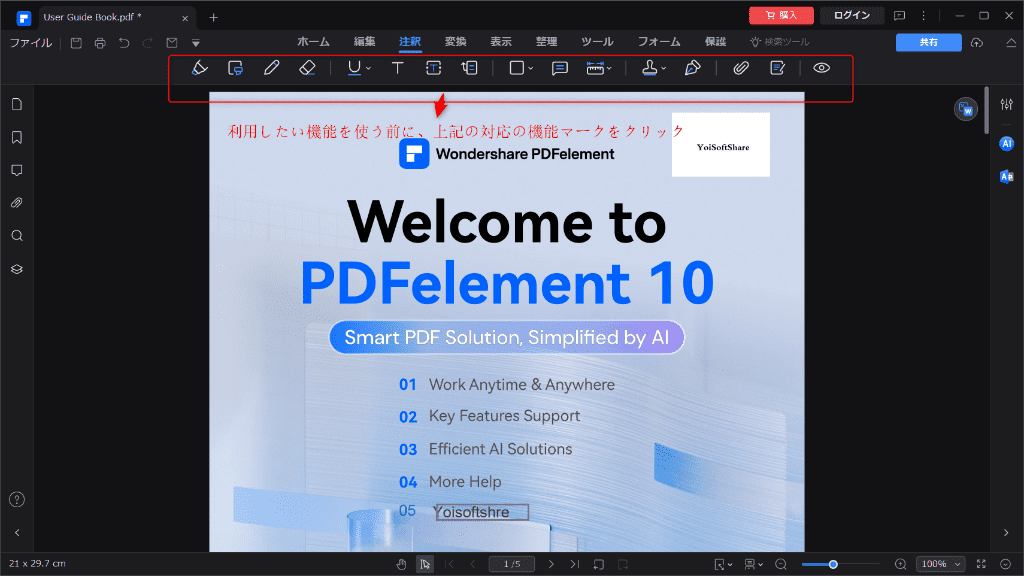Select the Text box tool
The height and width of the screenshot is (576, 1024).
[434, 68]
